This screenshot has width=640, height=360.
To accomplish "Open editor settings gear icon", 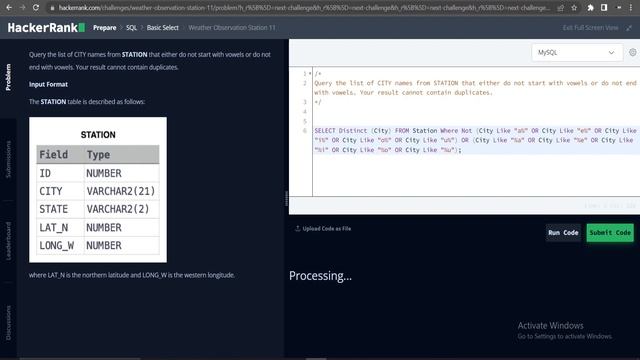I will (632, 52).
